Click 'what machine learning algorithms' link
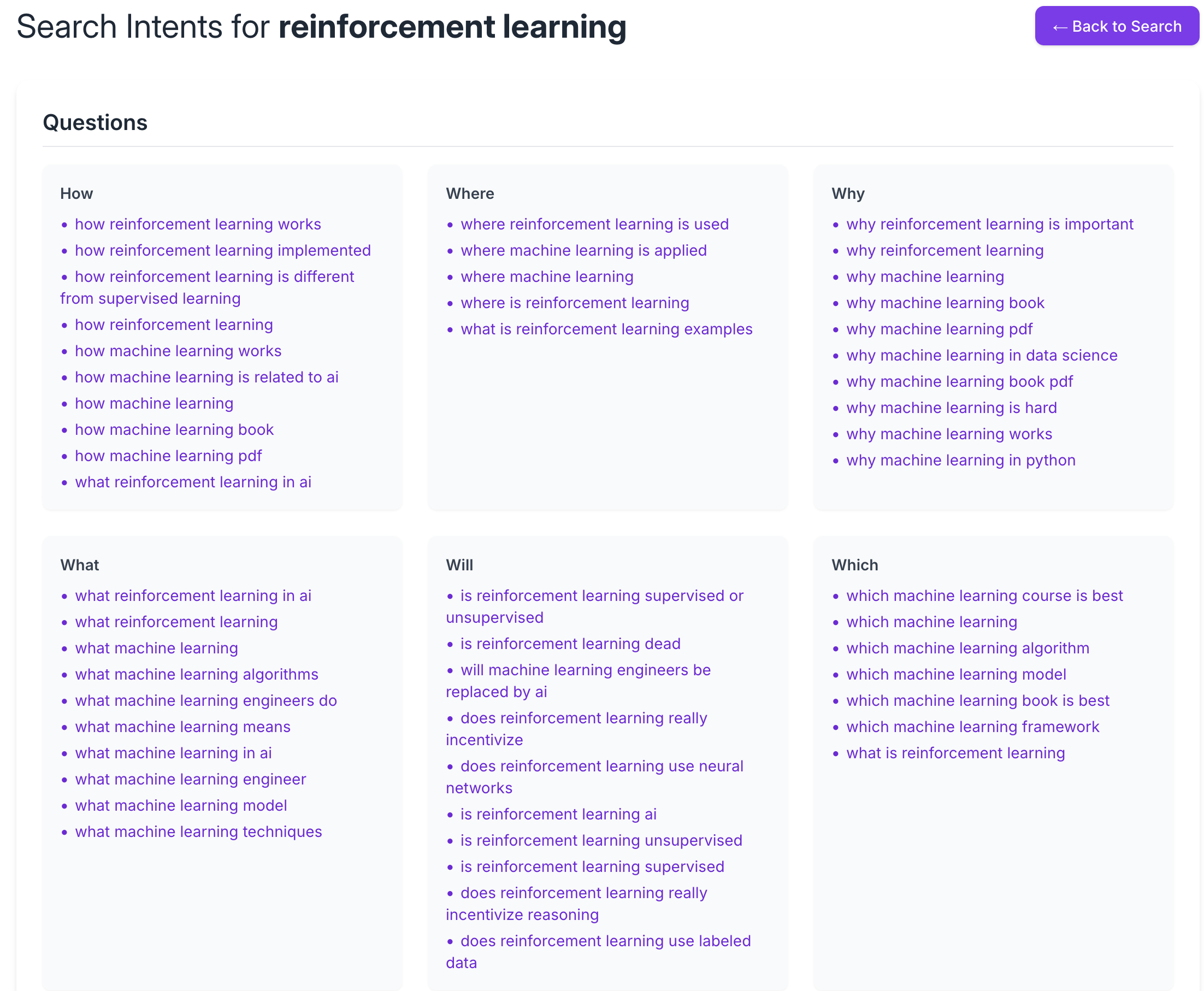1204x991 pixels. pos(196,674)
